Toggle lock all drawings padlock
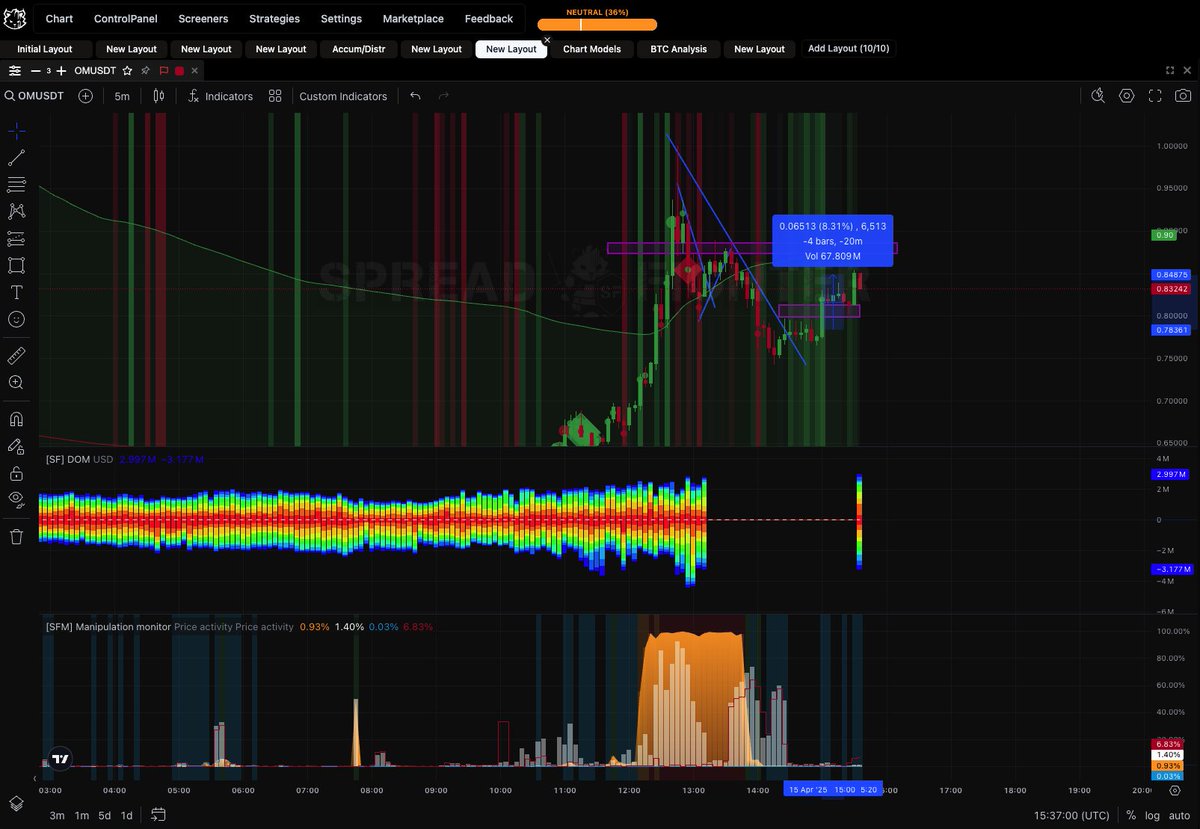 (x=16, y=473)
